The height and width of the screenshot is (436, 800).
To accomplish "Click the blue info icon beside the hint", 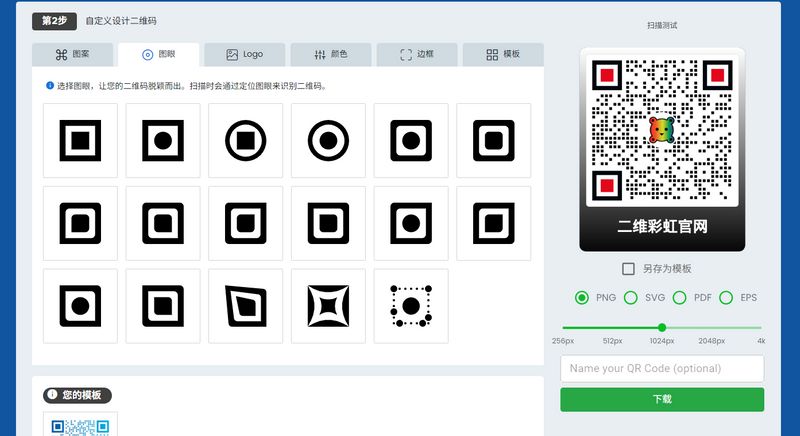I will pyautogui.click(x=50, y=86).
